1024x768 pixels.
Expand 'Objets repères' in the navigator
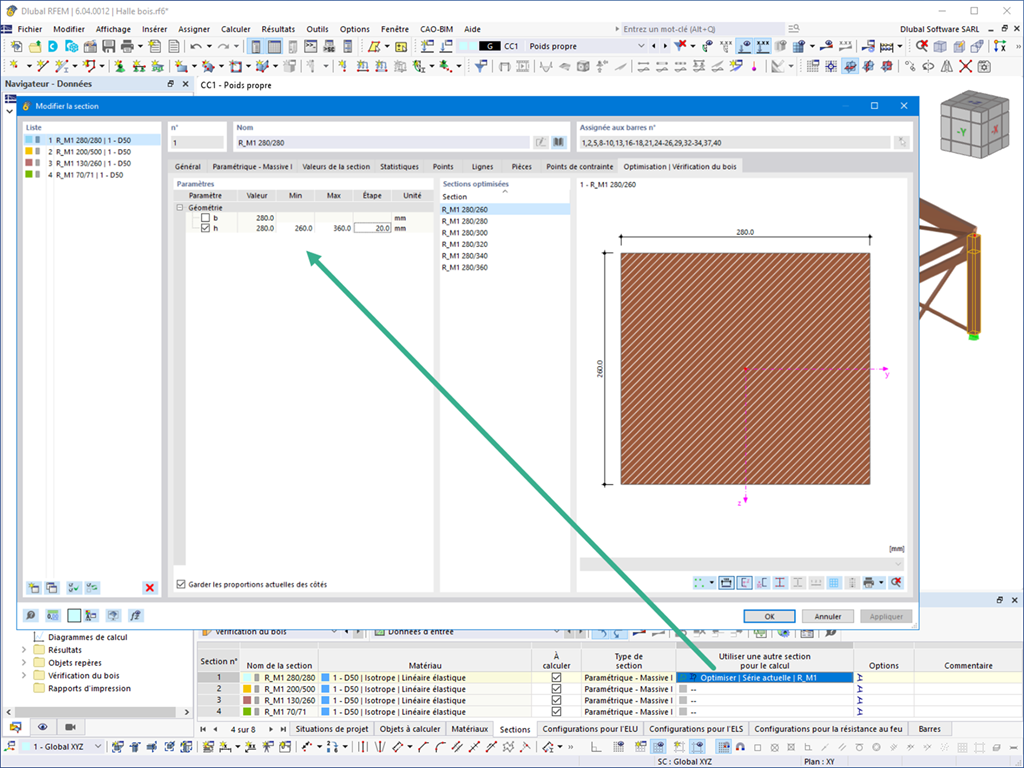24,663
